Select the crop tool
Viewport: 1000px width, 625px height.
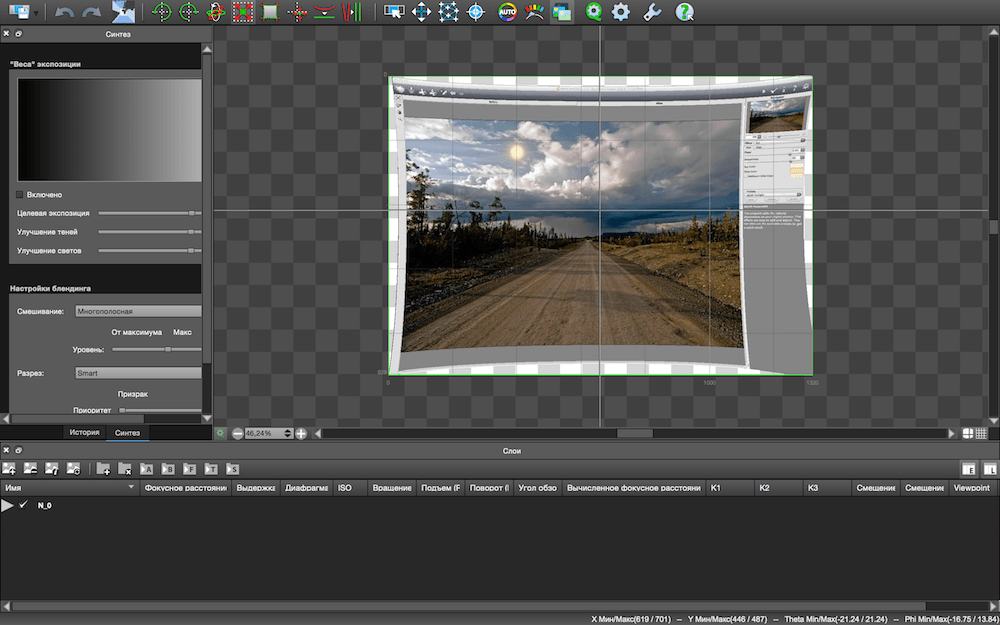(270, 11)
